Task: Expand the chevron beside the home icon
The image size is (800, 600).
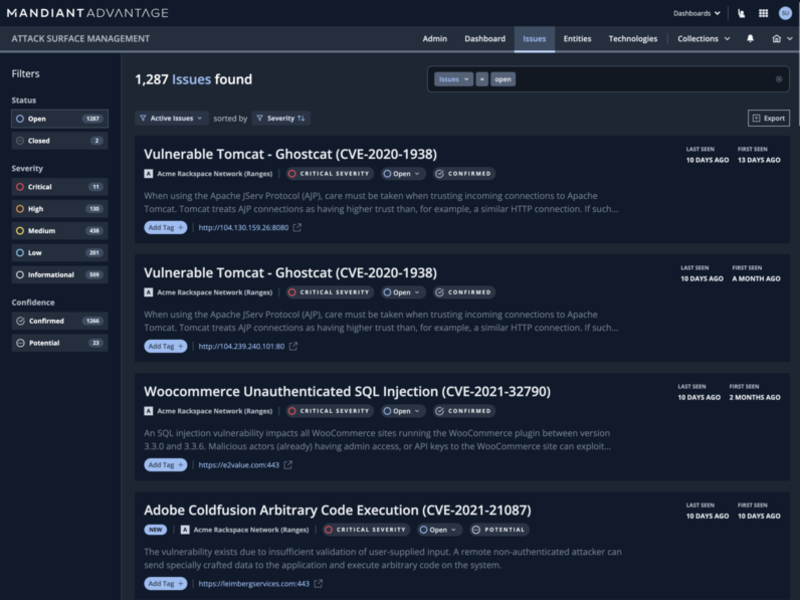Action: coord(790,39)
